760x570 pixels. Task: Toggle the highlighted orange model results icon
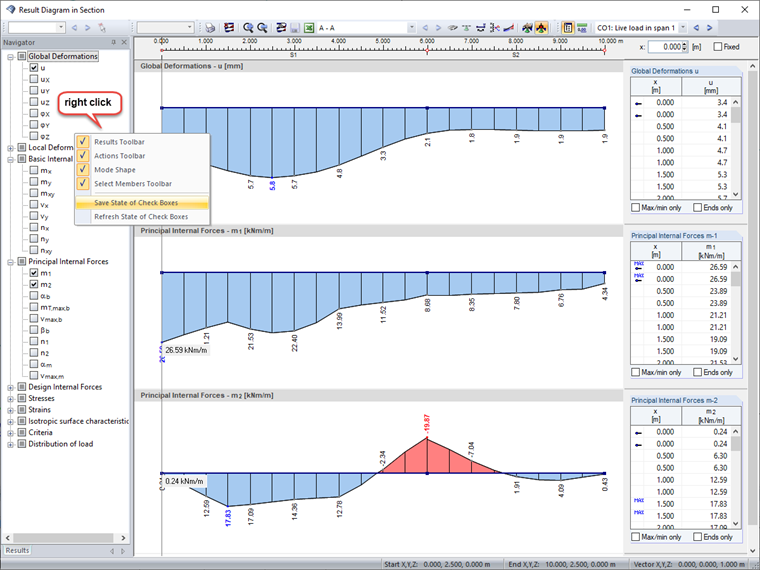(x=541, y=28)
